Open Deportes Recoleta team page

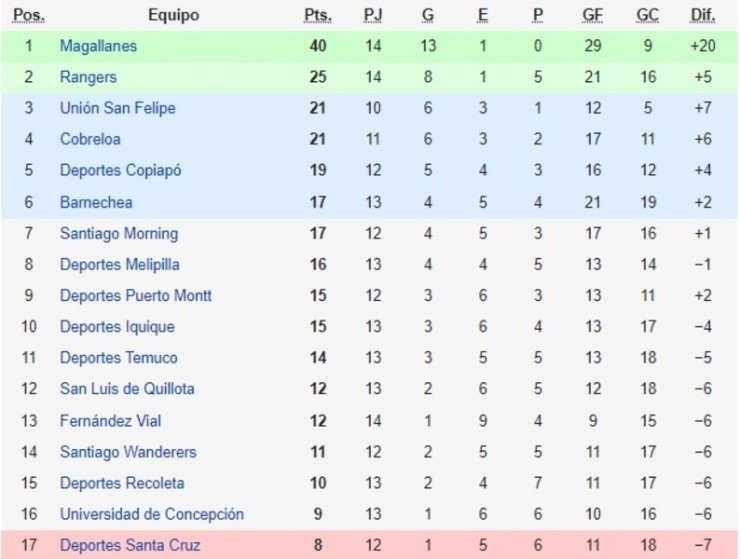coord(122,483)
